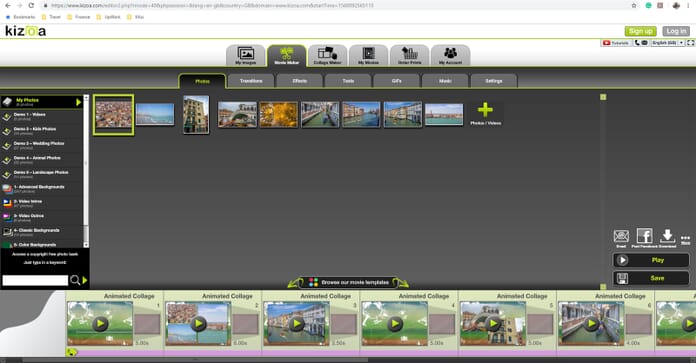696x363 pixels.
Task: Open the My Images section
Action: 245,55
